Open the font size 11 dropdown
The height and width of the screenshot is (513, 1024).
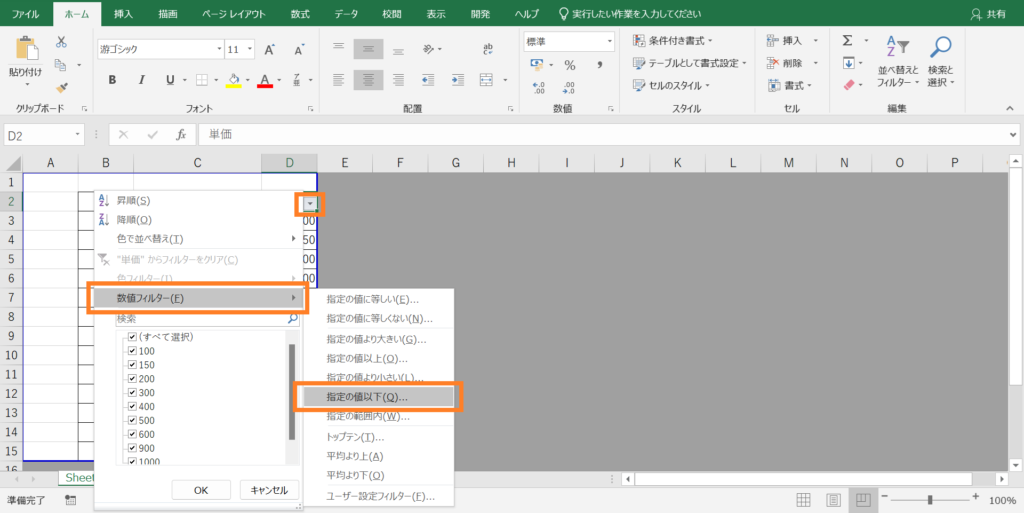click(x=251, y=50)
